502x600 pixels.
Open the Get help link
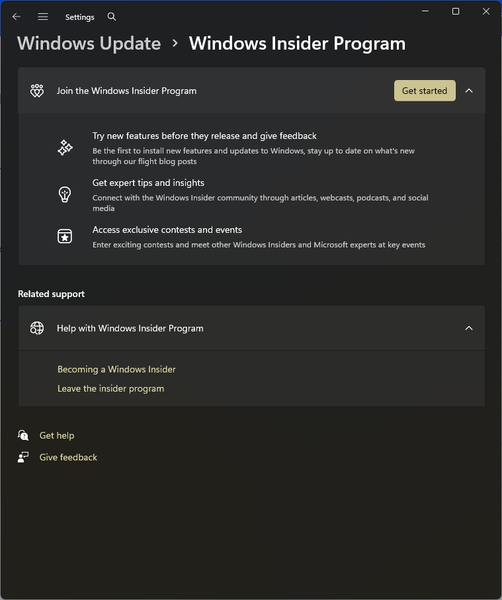point(57,435)
